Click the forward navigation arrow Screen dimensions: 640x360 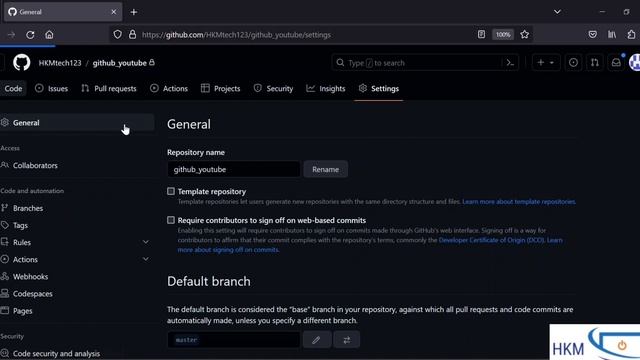(11, 35)
